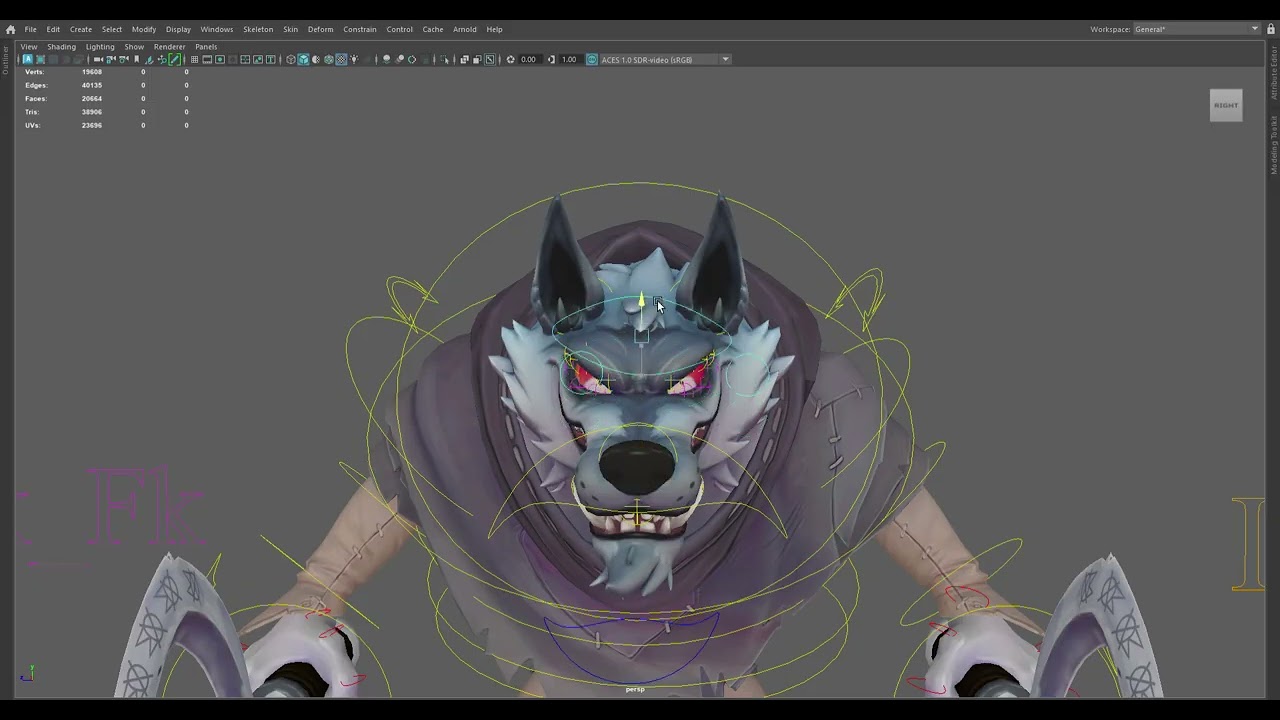
Task: Click the 2D Pan/Zoom icon
Action: [x=162, y=59]
